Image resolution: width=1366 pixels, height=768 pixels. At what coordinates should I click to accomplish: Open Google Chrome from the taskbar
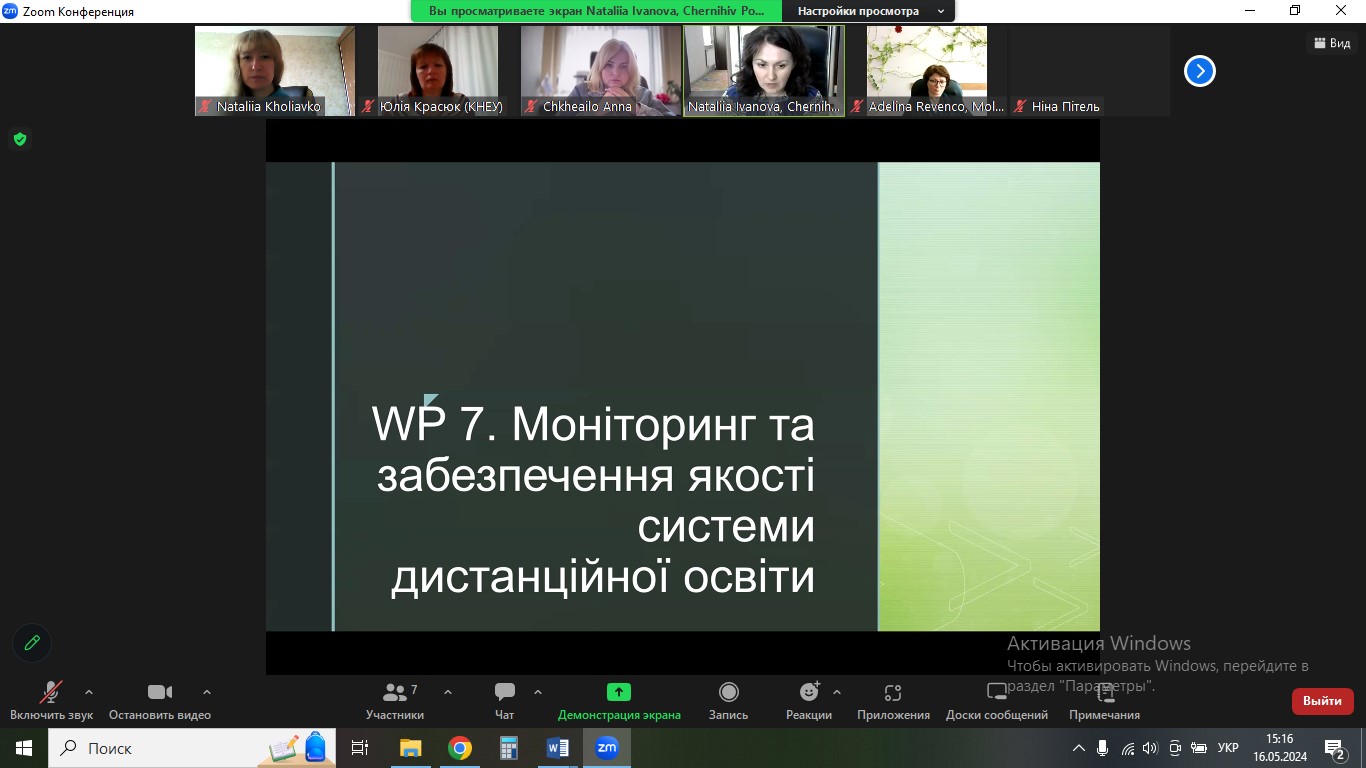point(460,748)
